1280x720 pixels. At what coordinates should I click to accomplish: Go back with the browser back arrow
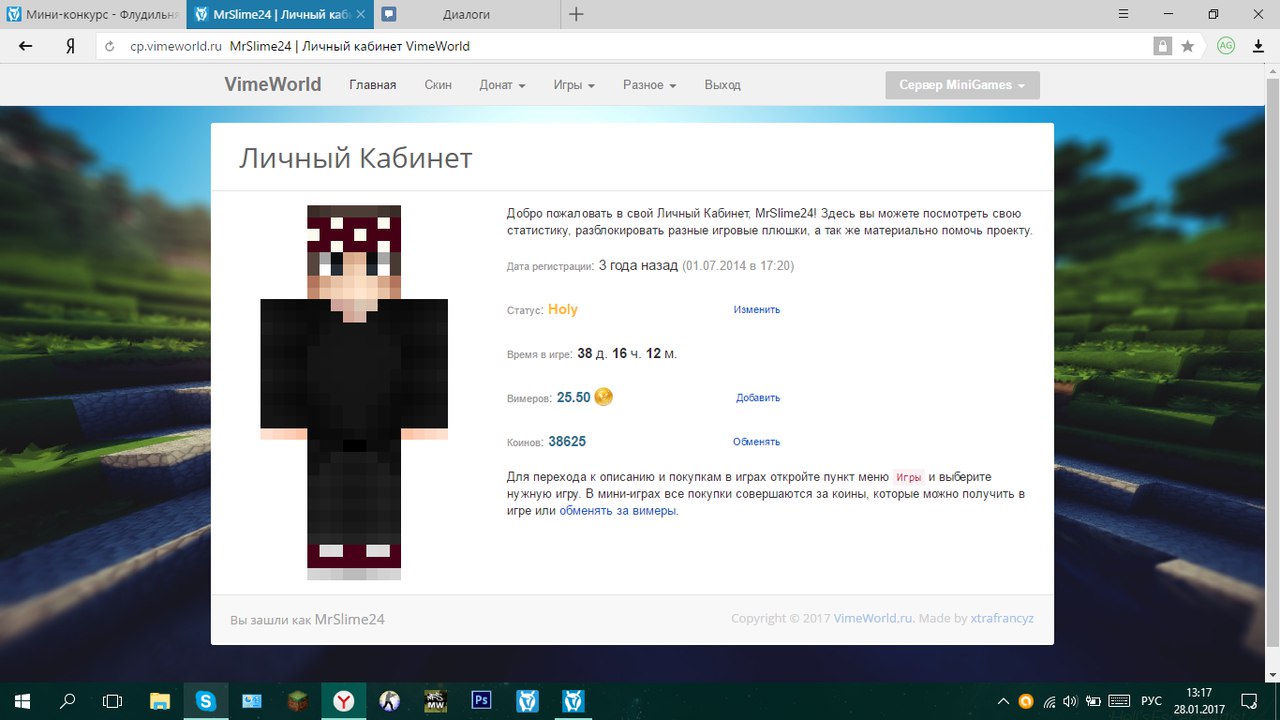point(26,46)
